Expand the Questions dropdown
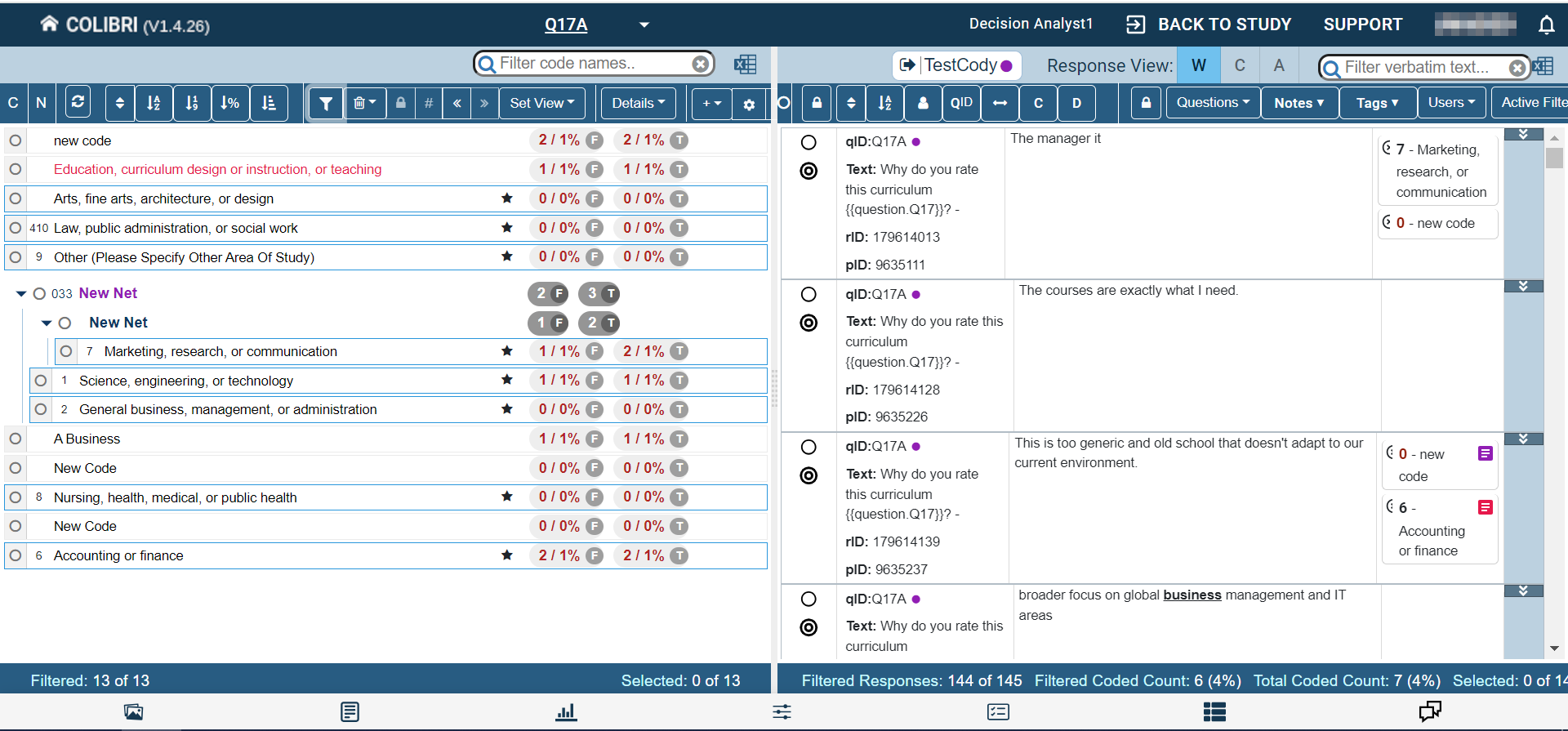Viewport: 1568px width, 731px height. [1212, 103]
